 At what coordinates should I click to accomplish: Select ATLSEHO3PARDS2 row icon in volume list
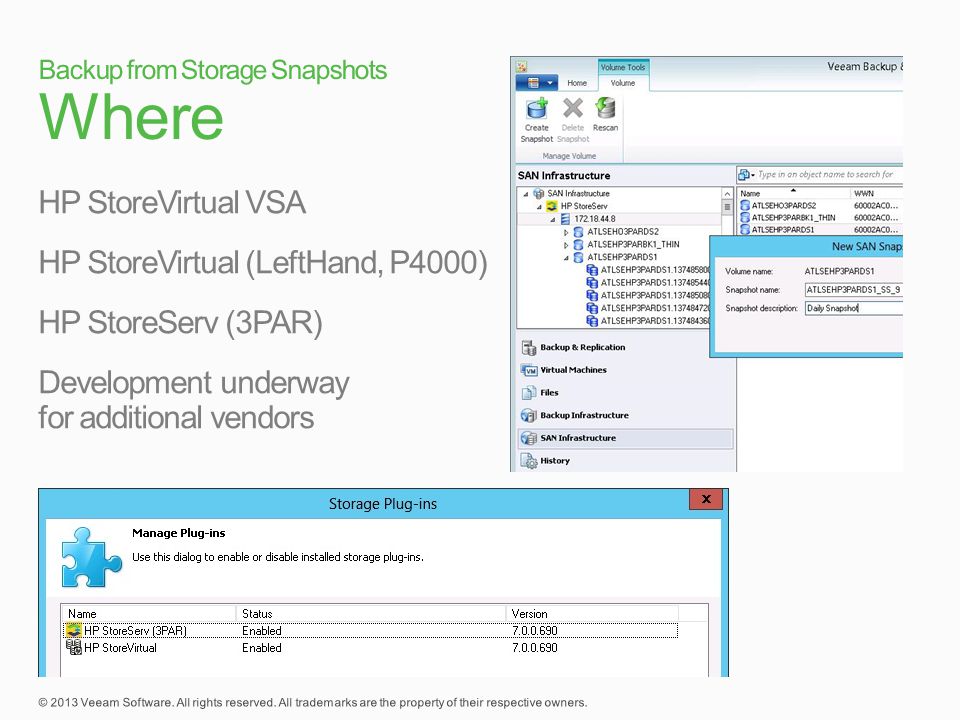[745, 206]
